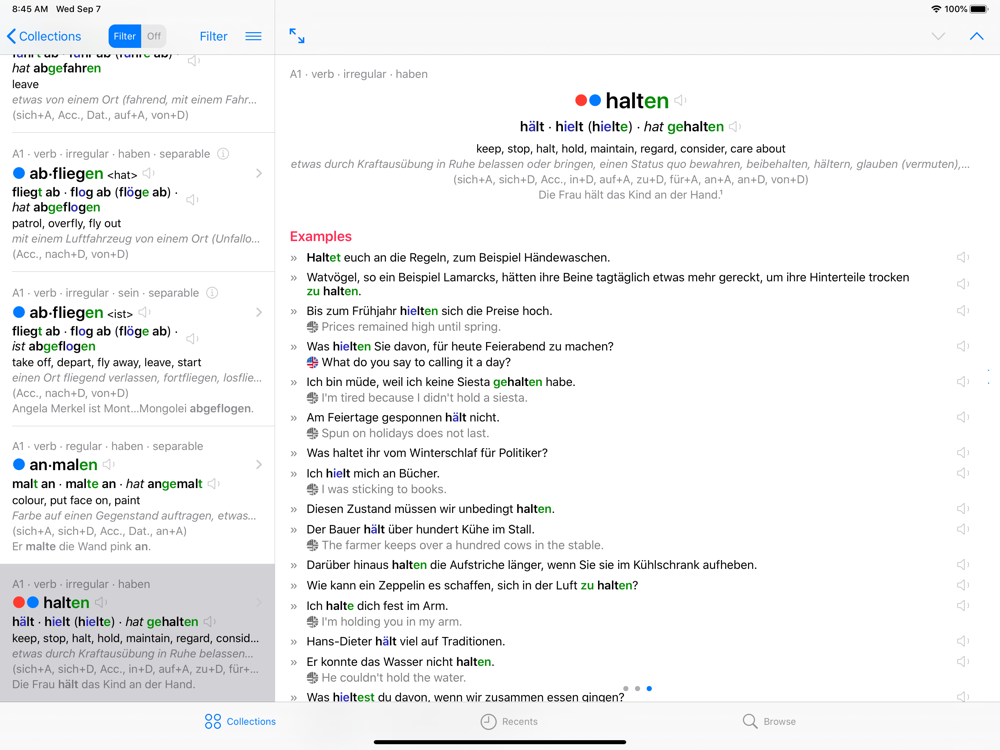Play audio for the Watvögel example sentence

tap(962, 284)
